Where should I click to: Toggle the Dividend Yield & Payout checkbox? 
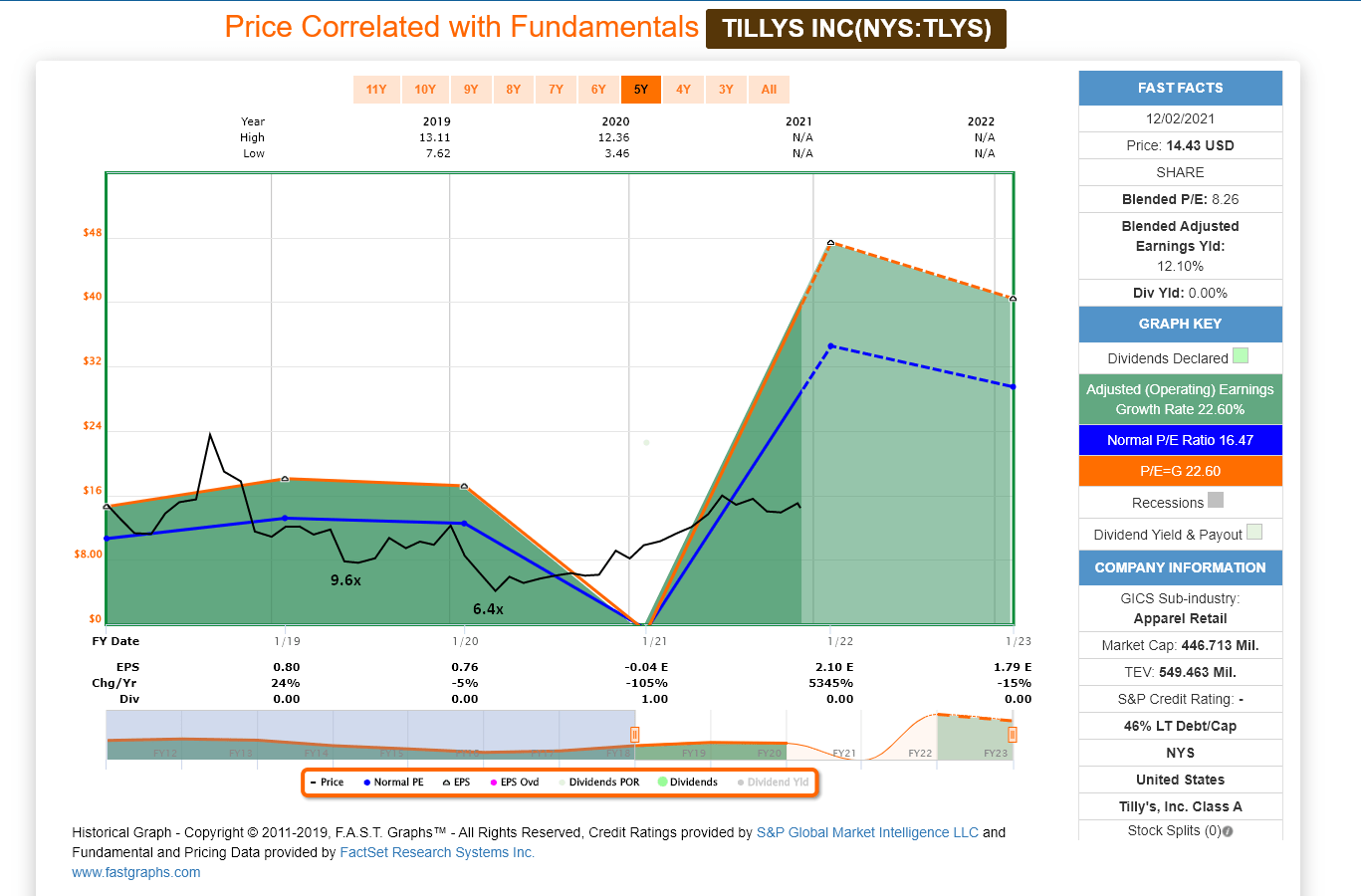click(x=1254, y=532)
